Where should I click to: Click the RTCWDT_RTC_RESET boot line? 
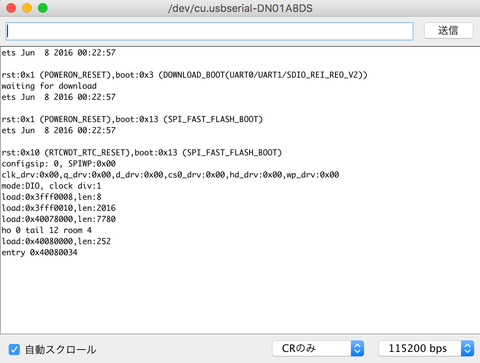click(142, 153)
